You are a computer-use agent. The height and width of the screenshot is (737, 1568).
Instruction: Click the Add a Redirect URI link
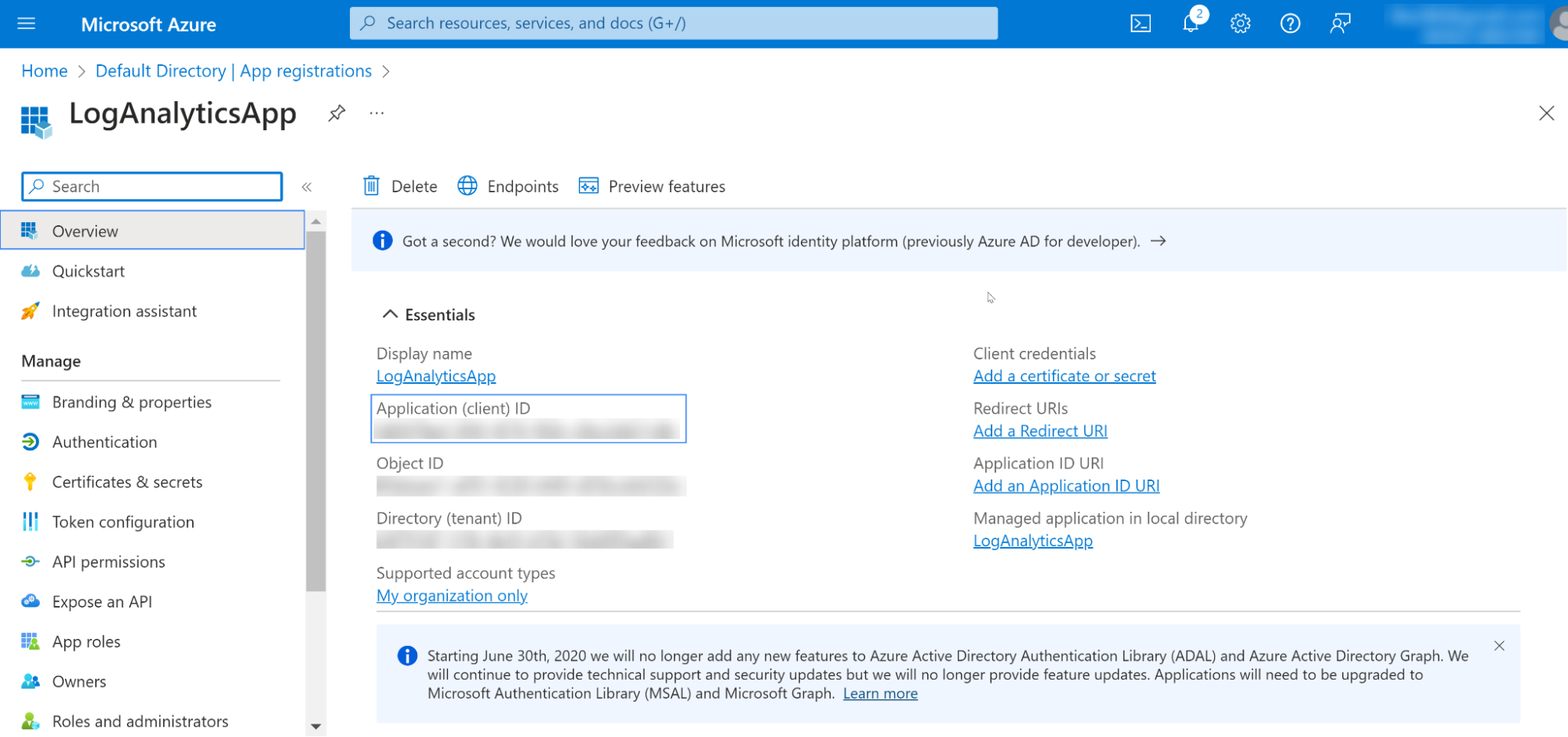[1040, 431]
